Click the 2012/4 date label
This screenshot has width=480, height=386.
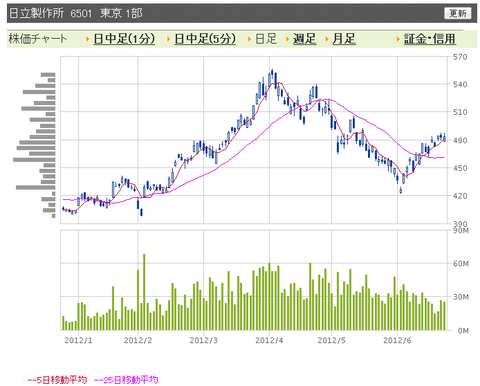pyautogui.click(x=269, y=340)
